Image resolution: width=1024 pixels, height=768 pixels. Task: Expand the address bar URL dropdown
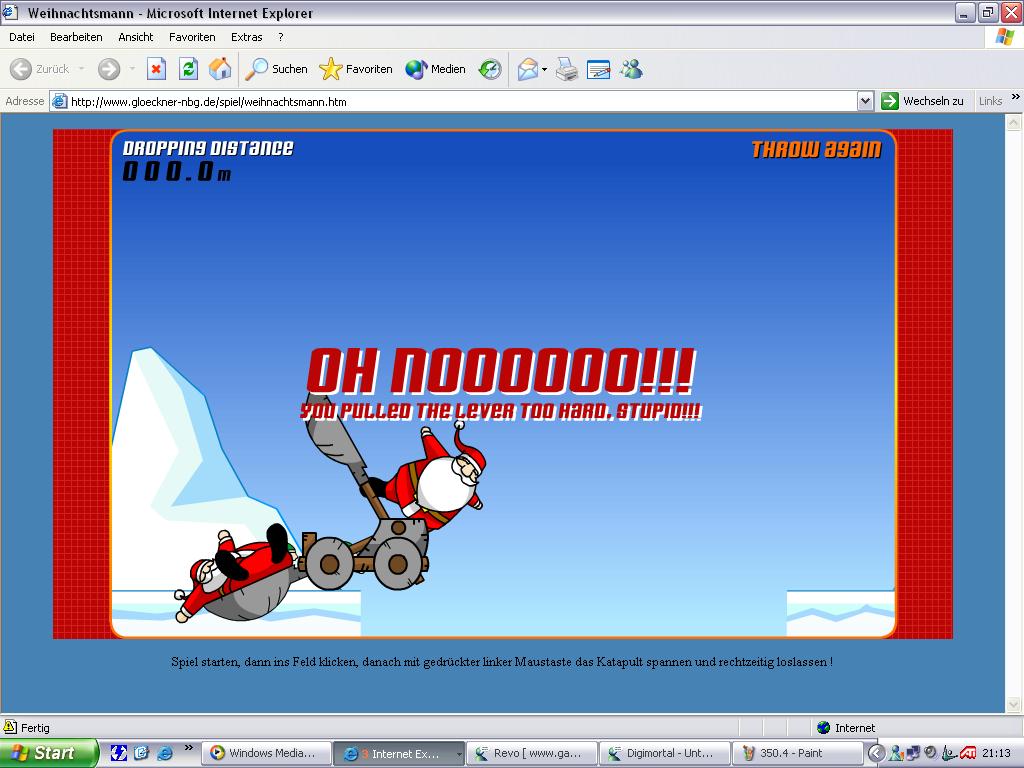(865, 101)
